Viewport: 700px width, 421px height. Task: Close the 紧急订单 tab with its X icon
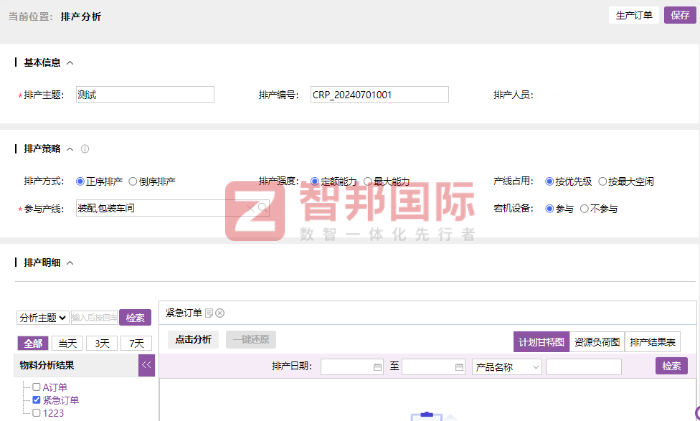coord(220,313)
